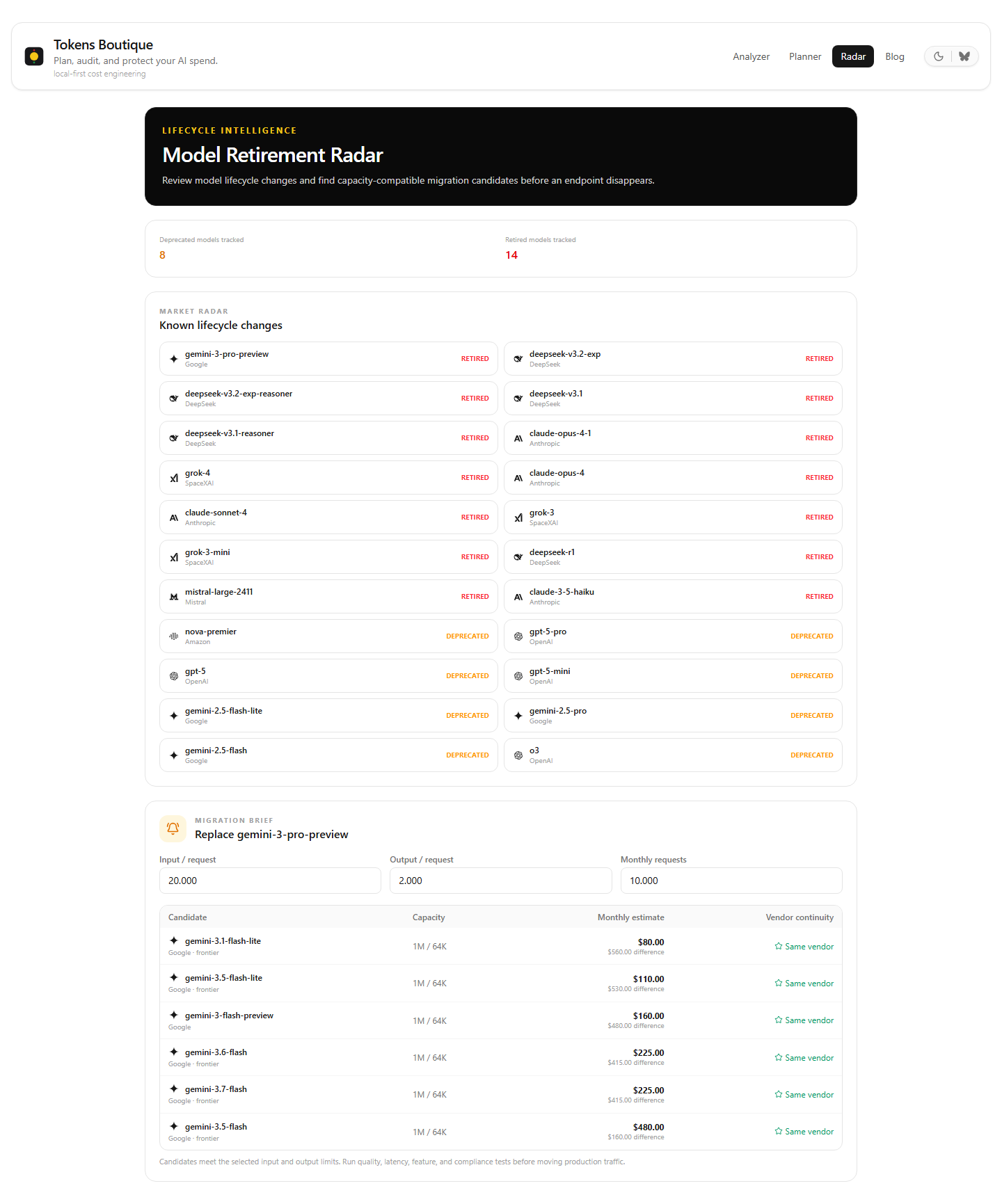Click the Google icon beside gemini-2.5-pro

518,716
